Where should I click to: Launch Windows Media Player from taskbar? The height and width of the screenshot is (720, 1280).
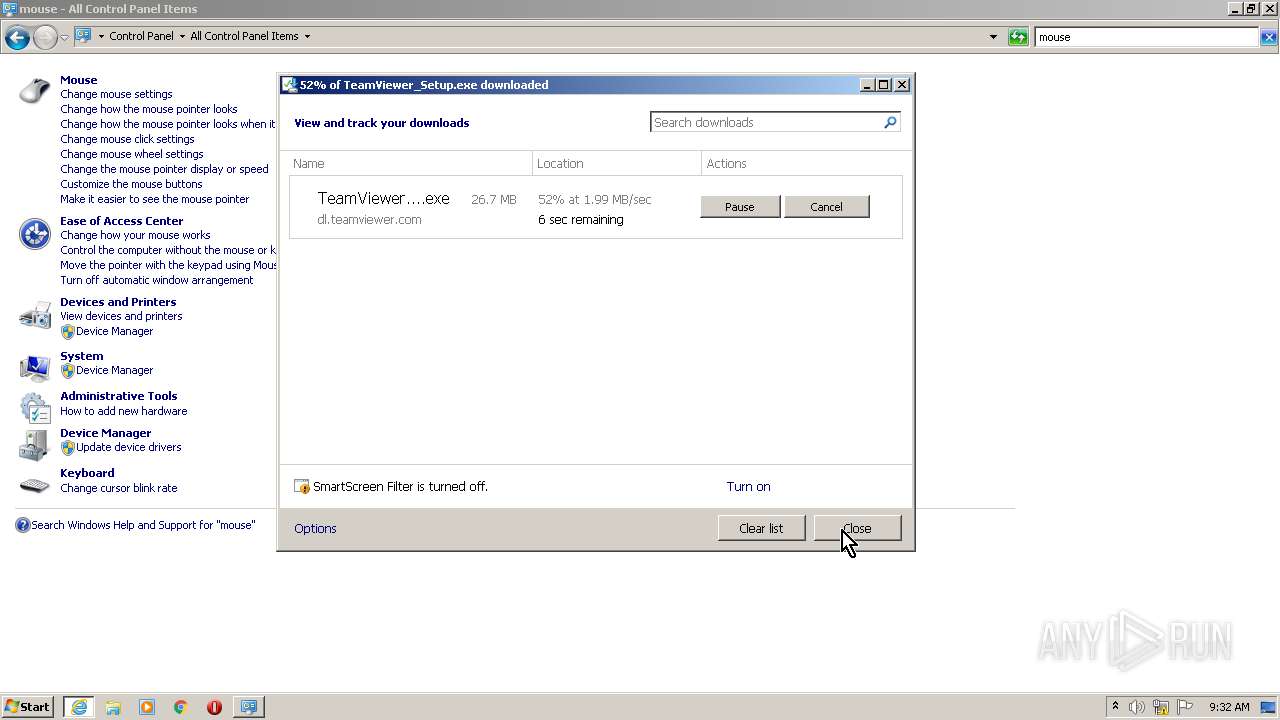[147, 707]
